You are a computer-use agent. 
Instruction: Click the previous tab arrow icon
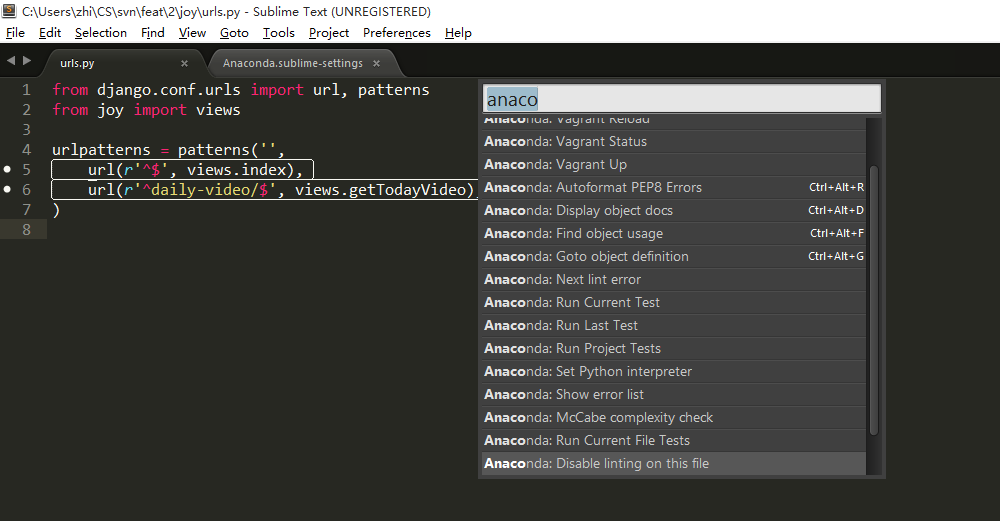click(x=11, y=61)
